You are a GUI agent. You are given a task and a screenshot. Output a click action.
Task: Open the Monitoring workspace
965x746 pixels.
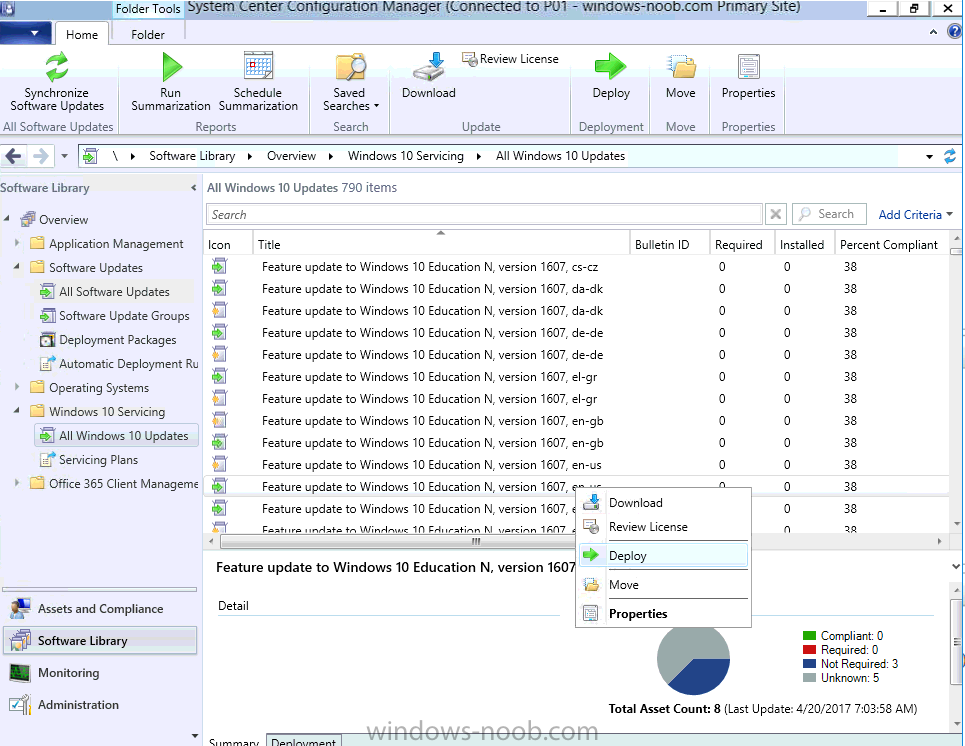pos(100,673)
